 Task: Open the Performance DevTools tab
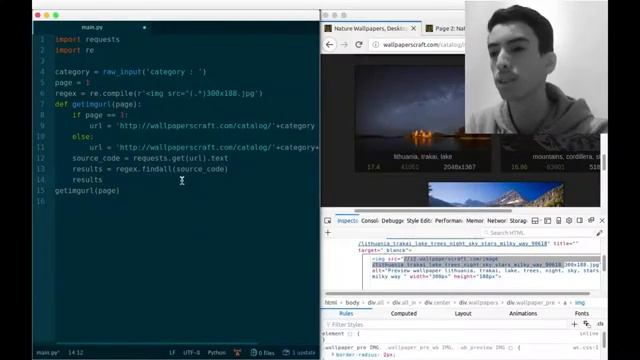point(449,221)
